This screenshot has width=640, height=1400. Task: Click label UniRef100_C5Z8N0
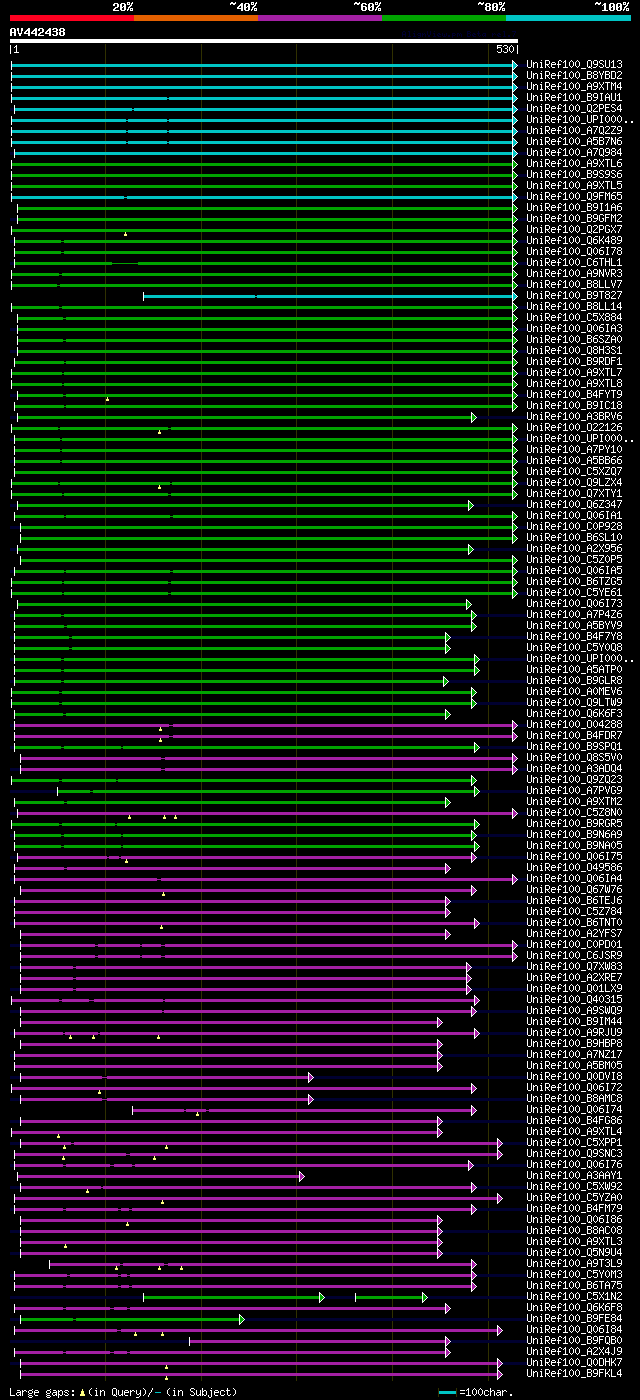574,812
